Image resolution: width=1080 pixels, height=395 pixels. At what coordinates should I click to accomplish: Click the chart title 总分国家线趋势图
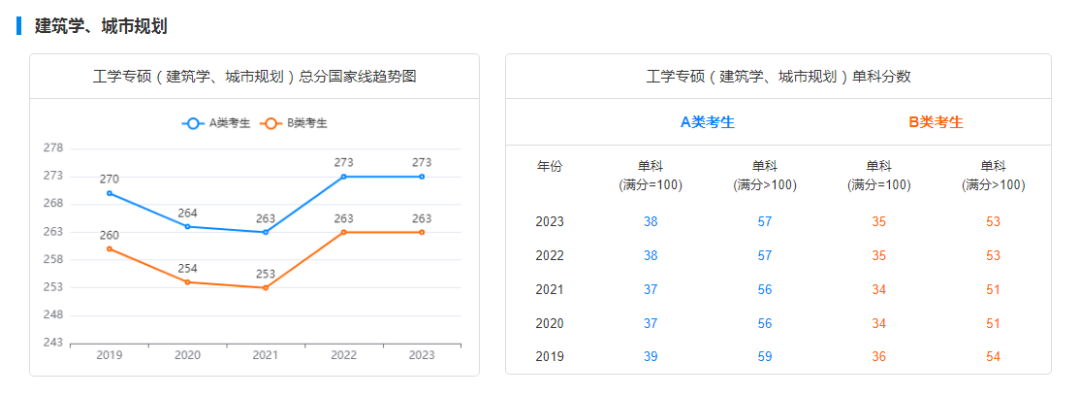click(x=254, y=77)
